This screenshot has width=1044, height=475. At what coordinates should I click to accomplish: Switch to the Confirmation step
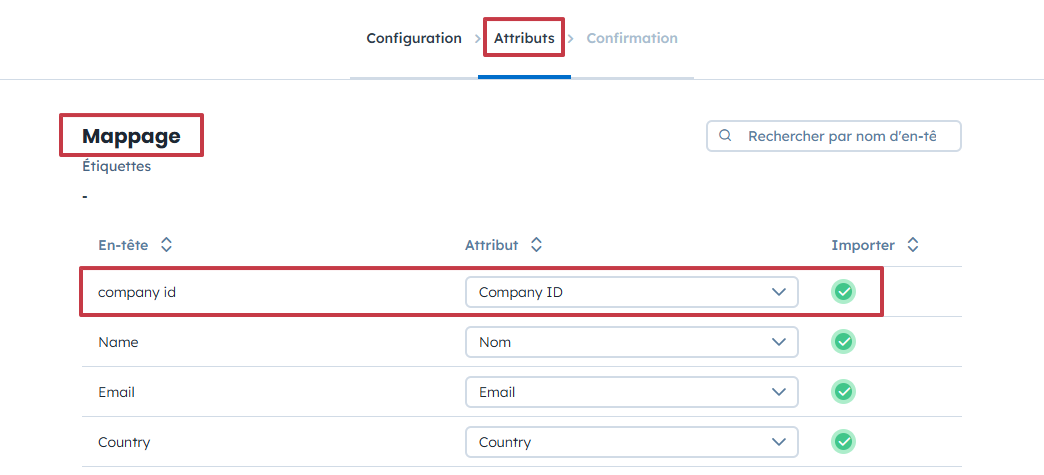[x=632, y=39]
